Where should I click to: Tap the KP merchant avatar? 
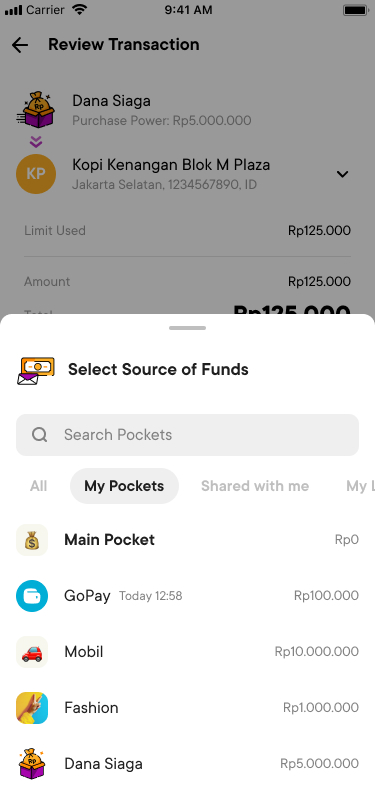(x=36, y=174)
